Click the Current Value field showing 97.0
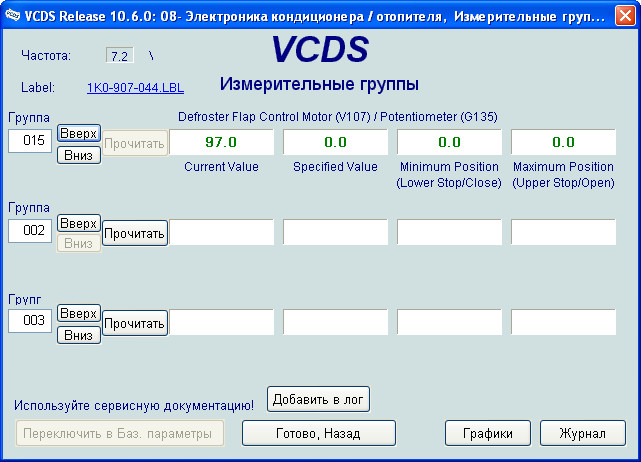The width and height of the screenshot is (641, 462). [221, 142]
